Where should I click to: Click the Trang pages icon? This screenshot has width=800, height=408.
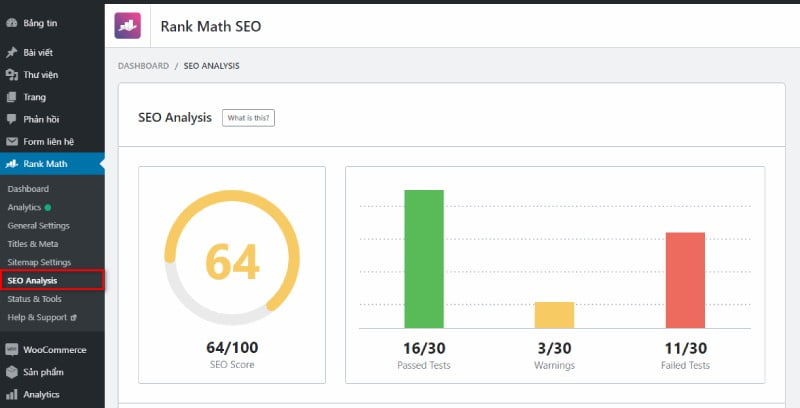[x=12, y=97]
